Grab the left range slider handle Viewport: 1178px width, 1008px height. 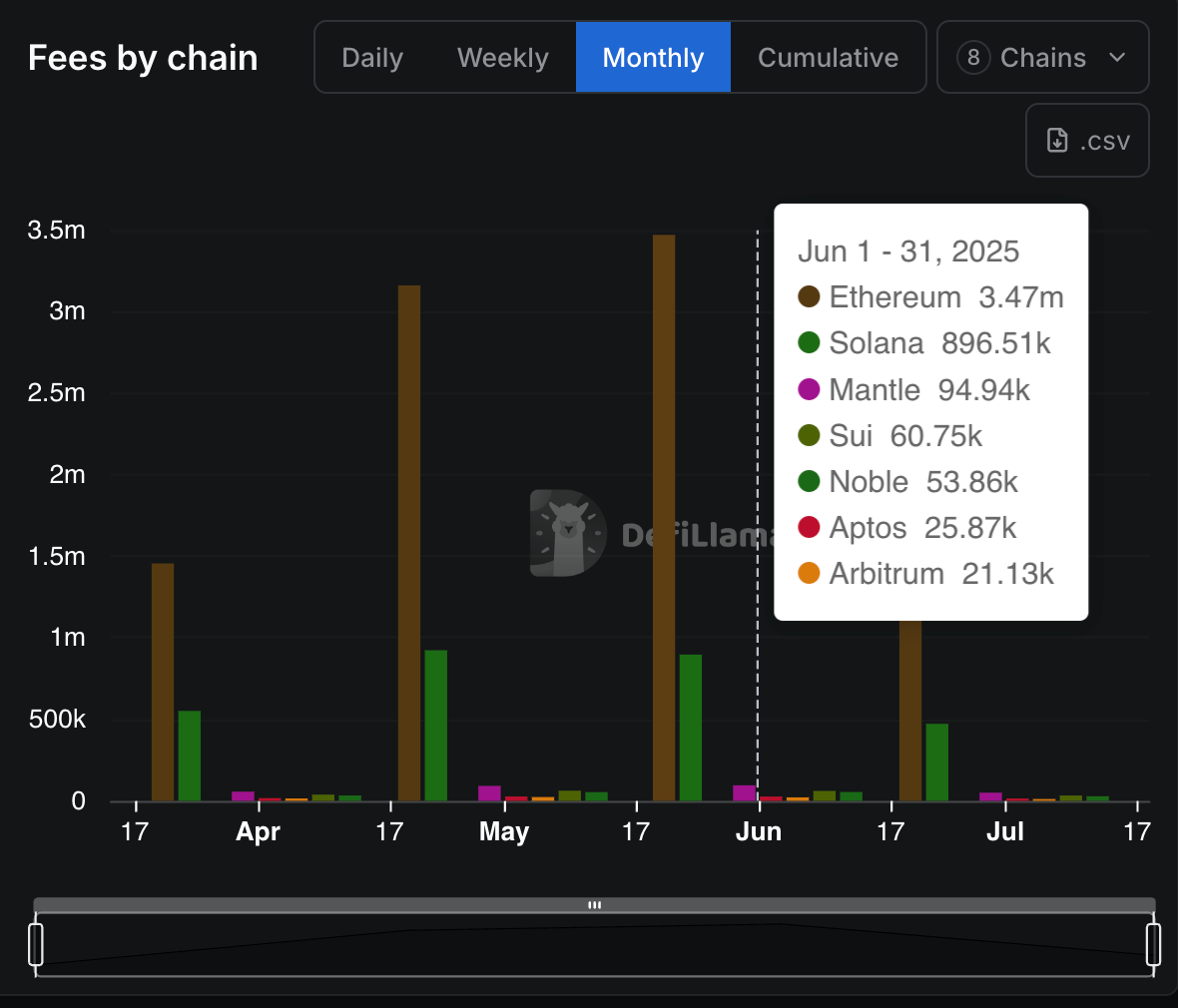35,944
